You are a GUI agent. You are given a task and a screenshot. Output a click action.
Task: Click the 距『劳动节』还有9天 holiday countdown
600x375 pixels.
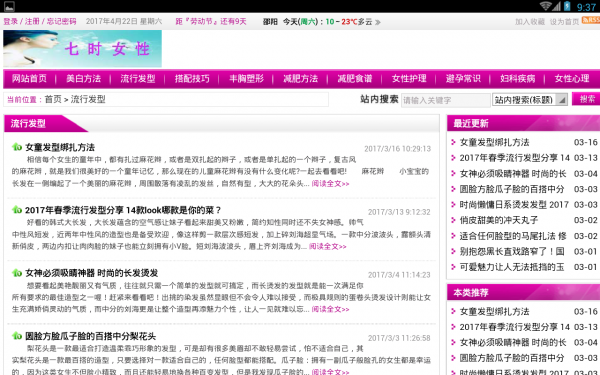[211, 21]
